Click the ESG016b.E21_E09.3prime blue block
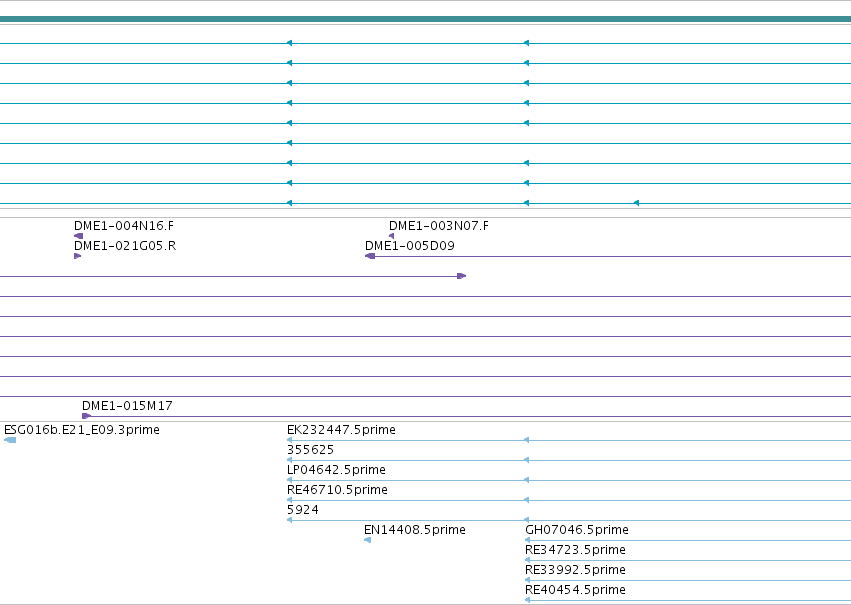 [x=10, y=440]
